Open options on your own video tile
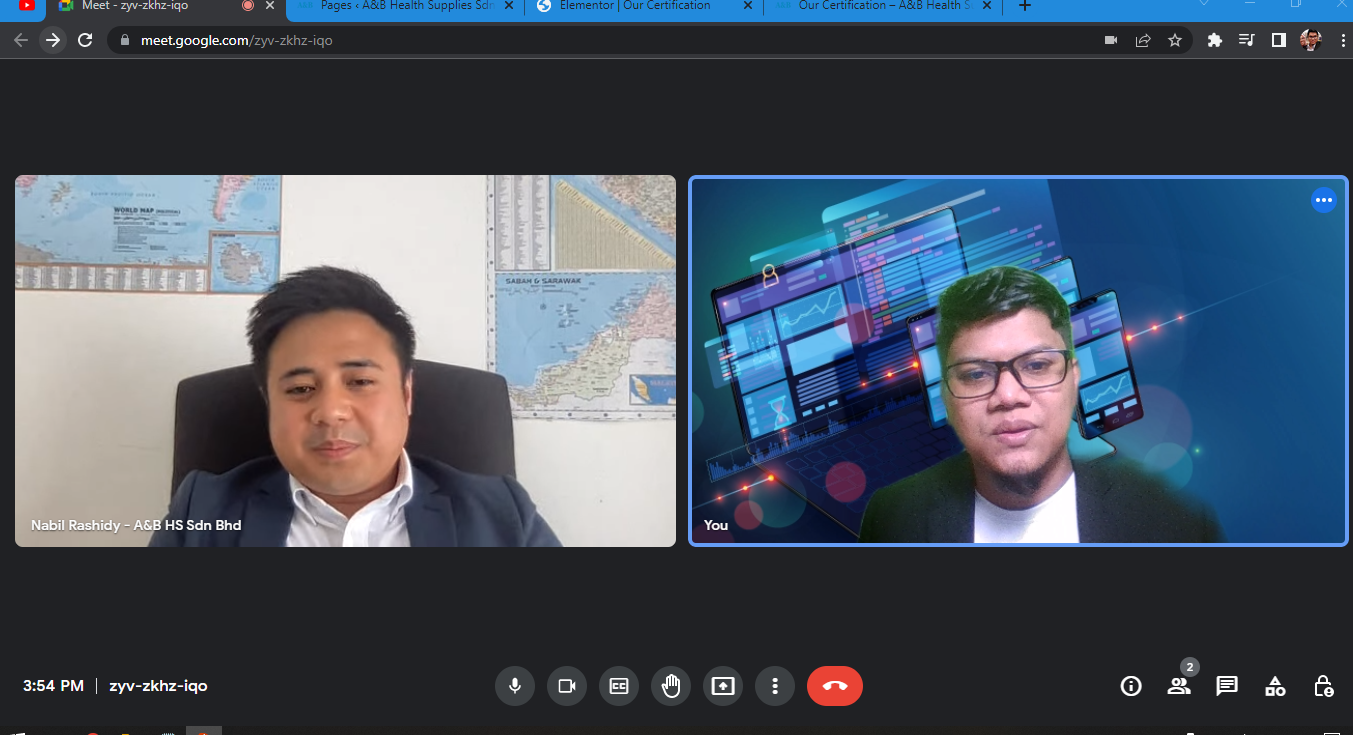1353x735 pixels. point(1324,200)
